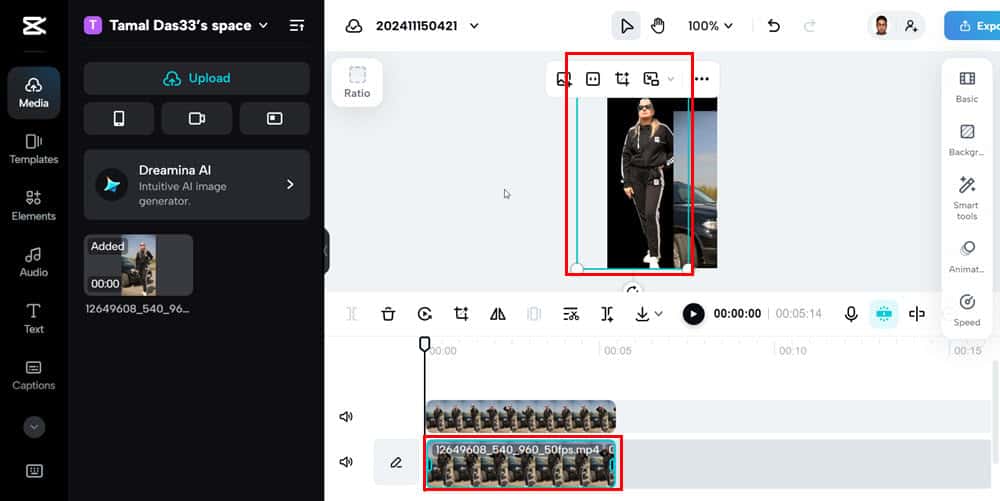This screenshot has width=1000, height=501.
Task: Mute the lower video track
Action: 346,461
